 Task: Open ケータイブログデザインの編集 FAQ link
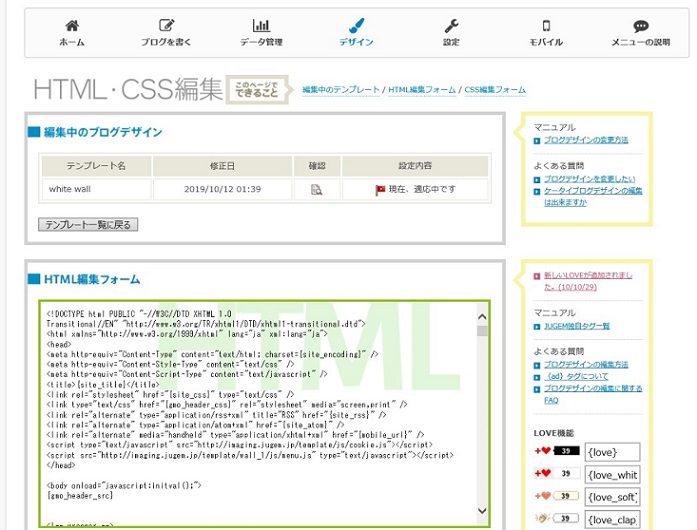[593, 197]
